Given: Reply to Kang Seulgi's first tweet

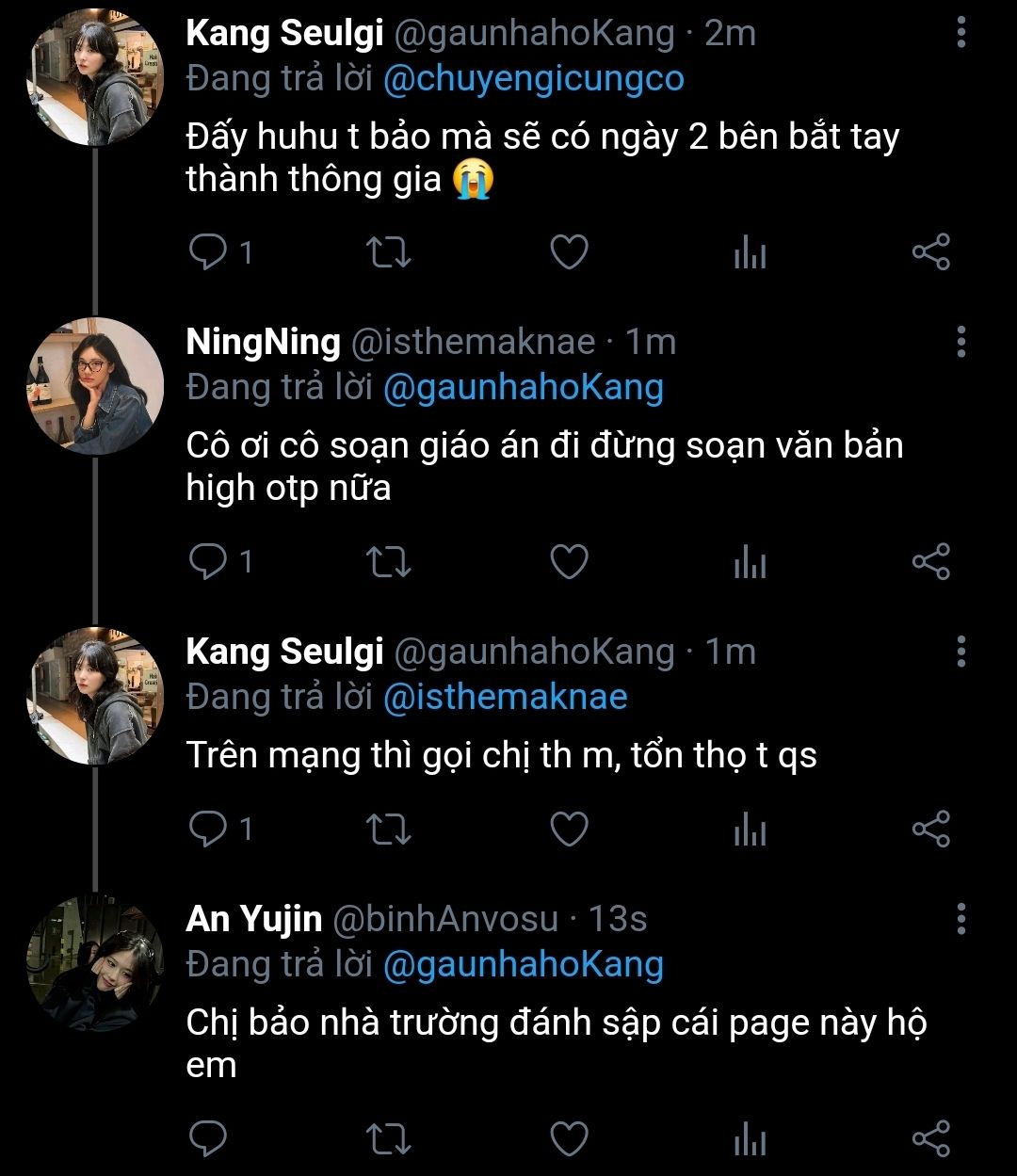Looking at the screenshot, I should pos(205,252).
